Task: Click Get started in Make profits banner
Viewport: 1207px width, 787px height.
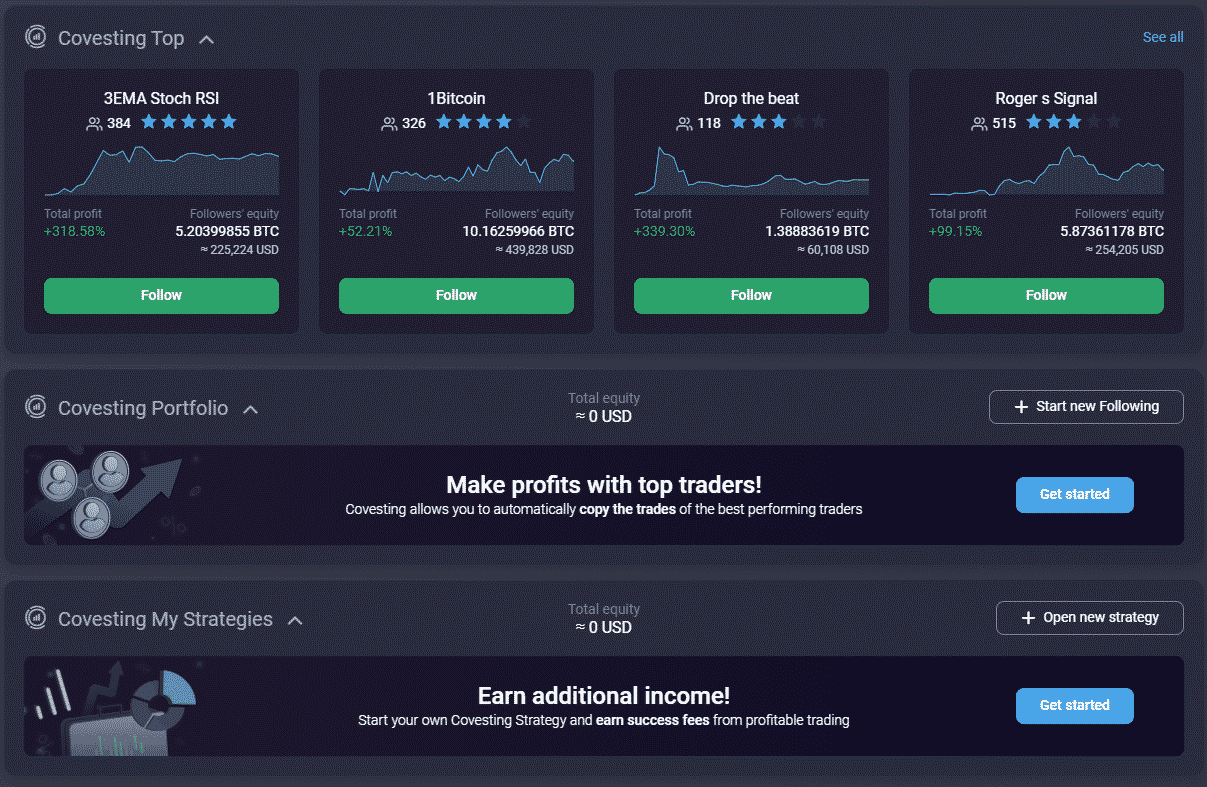Action: (x=1074, y=494)
